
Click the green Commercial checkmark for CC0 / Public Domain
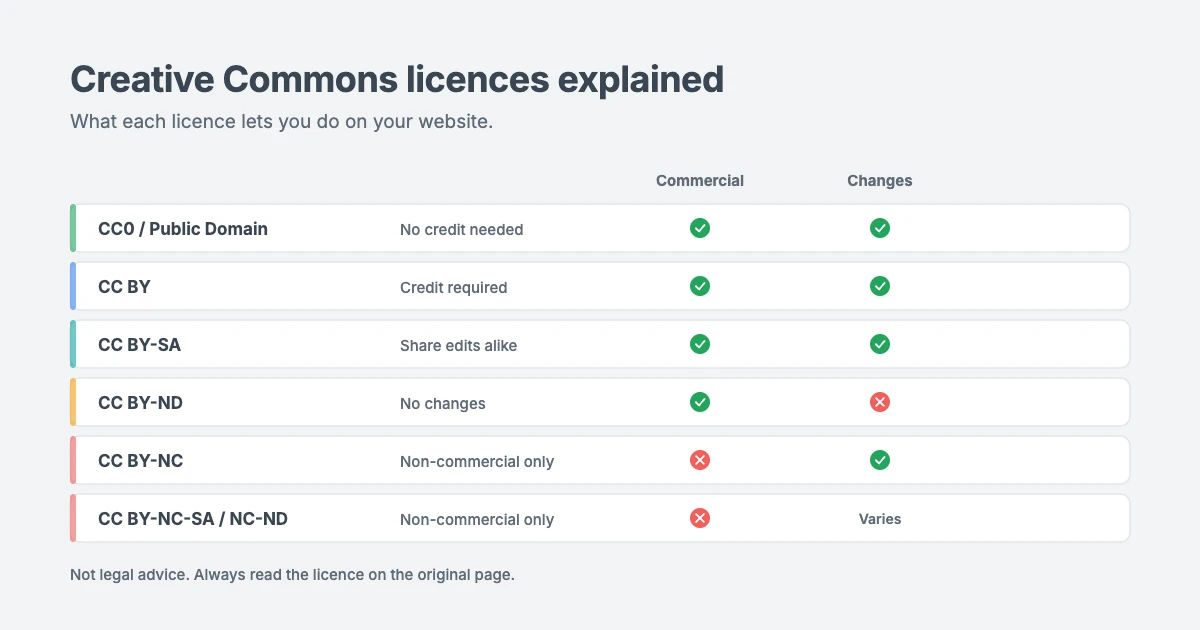700,228
